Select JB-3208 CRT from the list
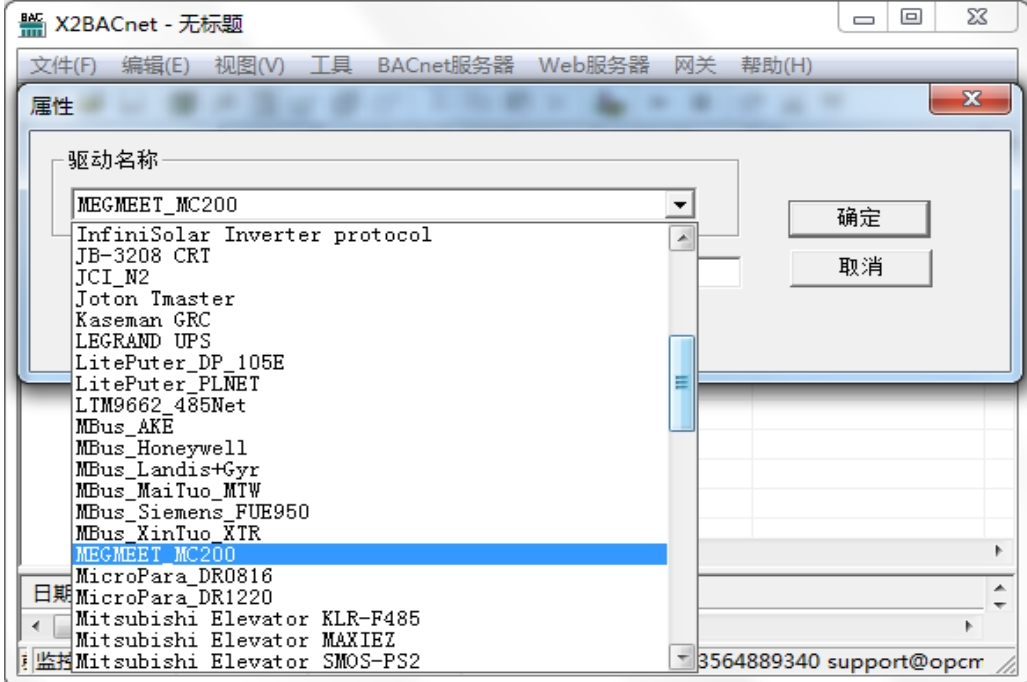1027x682 pixels. pyautogui.click(x=370, y=256)
